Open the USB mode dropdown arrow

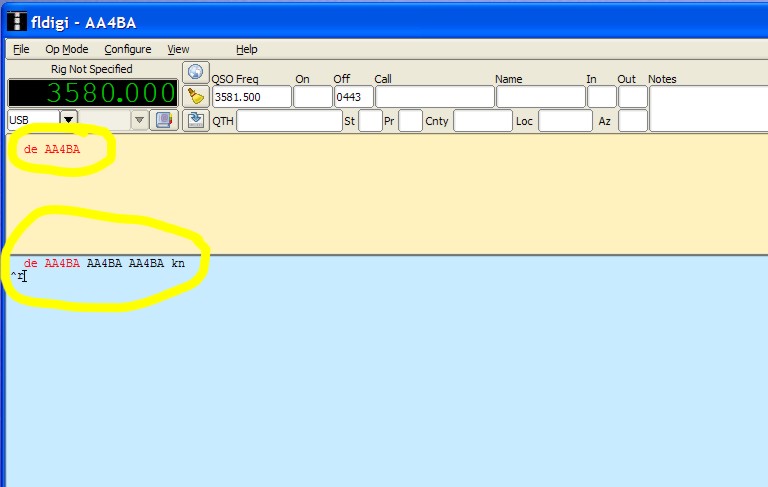pos(69,120)
